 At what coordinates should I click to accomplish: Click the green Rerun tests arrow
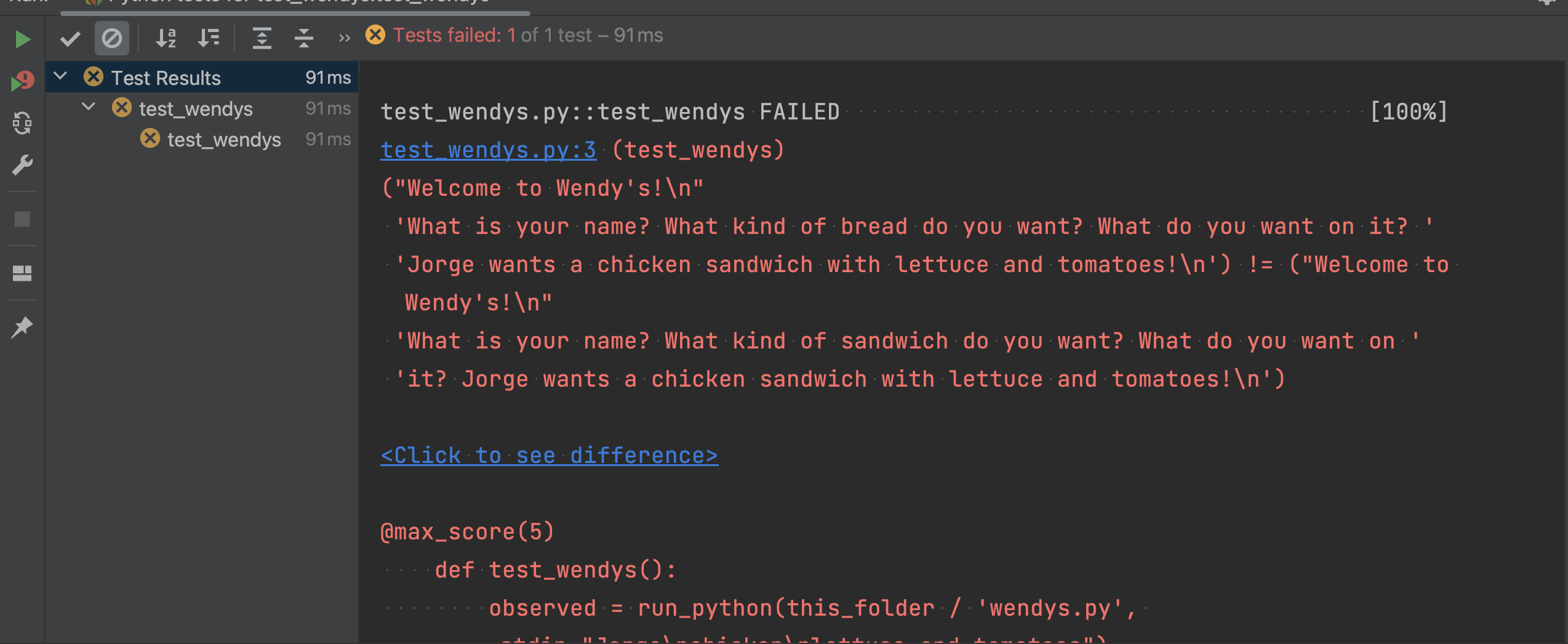coord(22,39)
